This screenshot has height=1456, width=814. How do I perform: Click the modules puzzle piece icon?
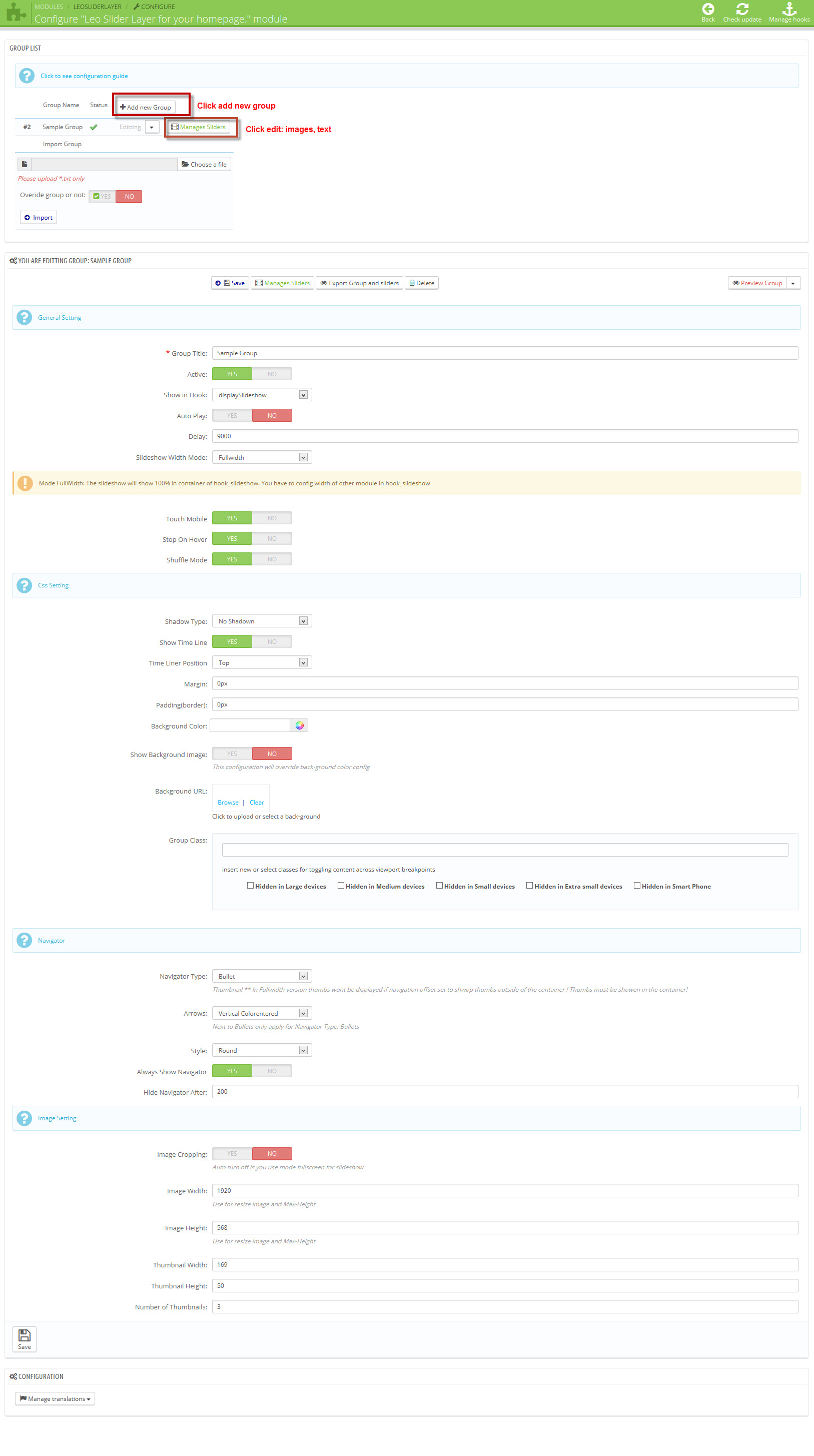16,12
